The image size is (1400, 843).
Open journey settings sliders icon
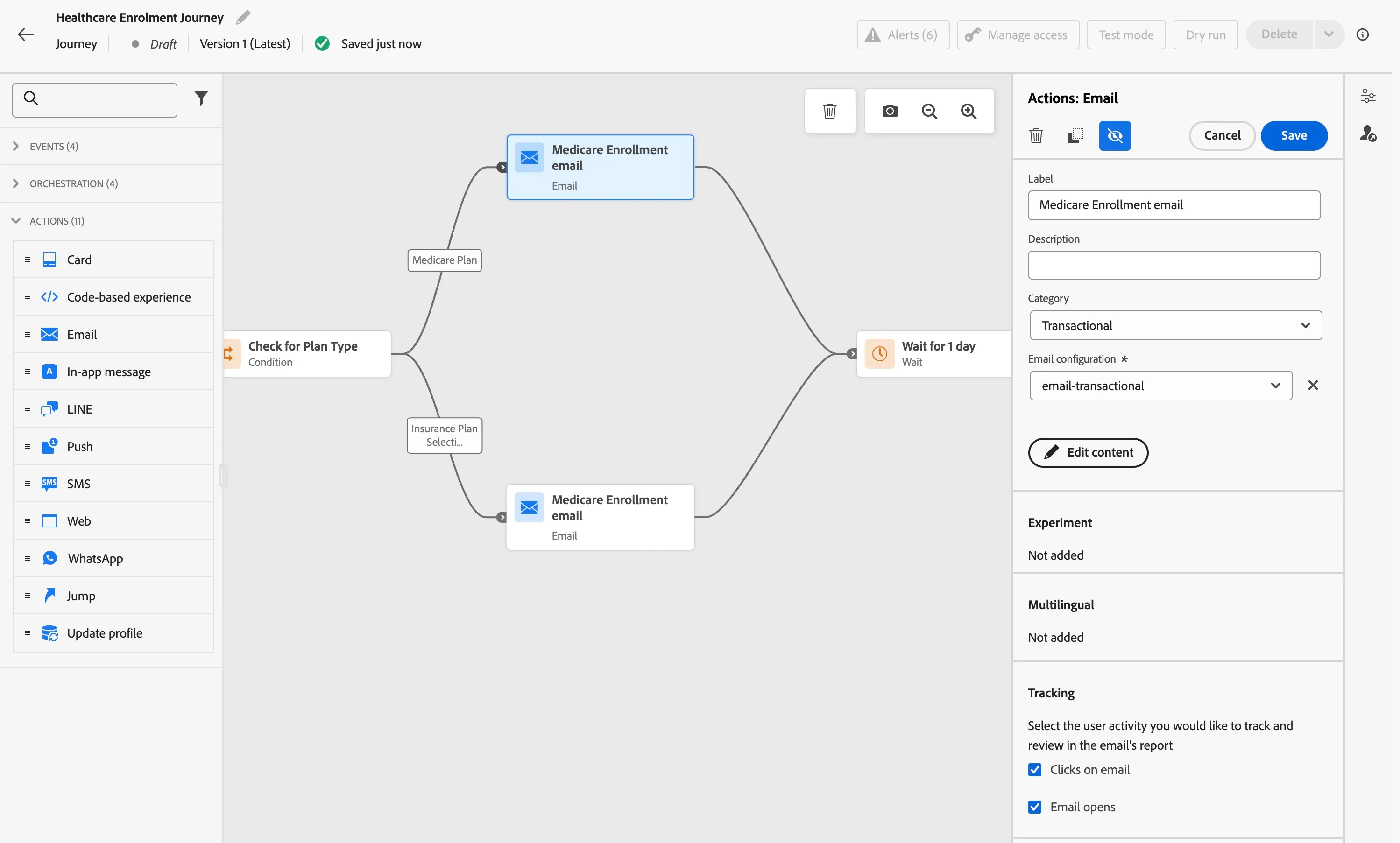point(1368,95)
